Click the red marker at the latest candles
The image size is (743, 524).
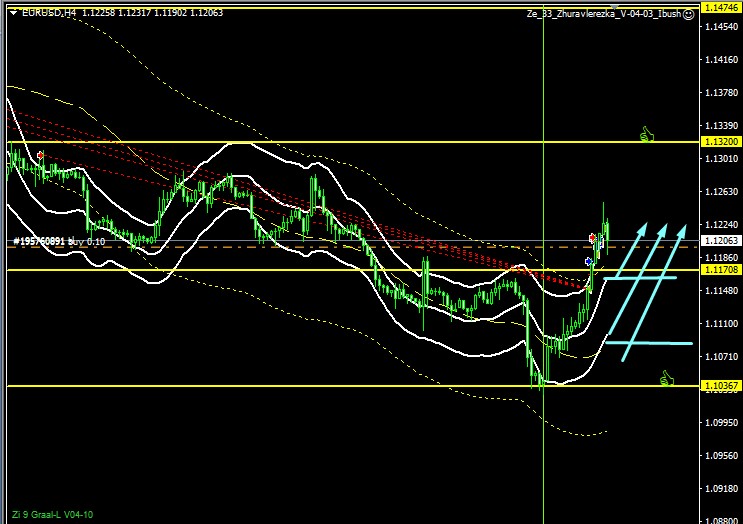pos(593,238)
